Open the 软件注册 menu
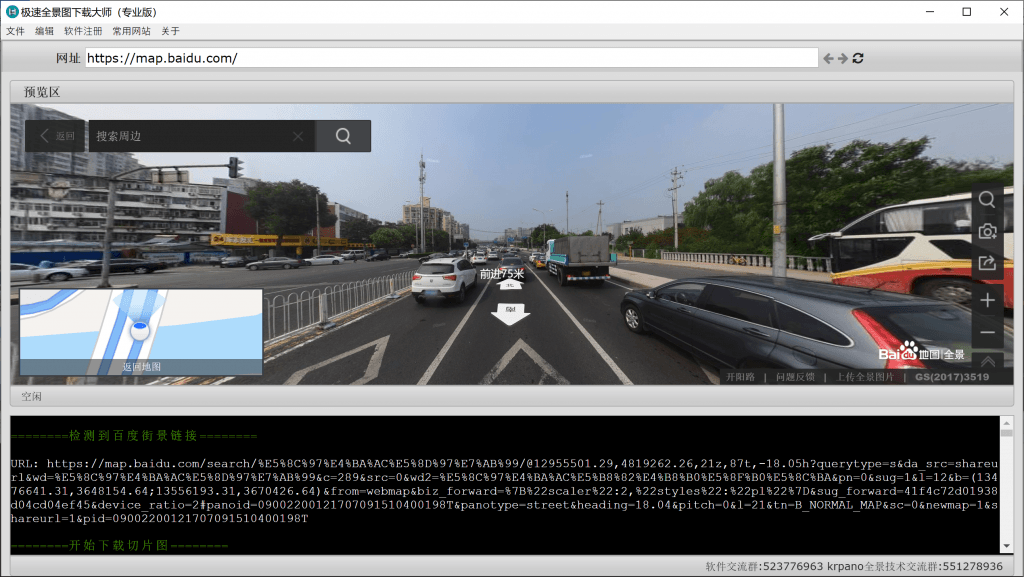Image resolution: width=1024 pixels, height=577 pixels. click(83, 31)
